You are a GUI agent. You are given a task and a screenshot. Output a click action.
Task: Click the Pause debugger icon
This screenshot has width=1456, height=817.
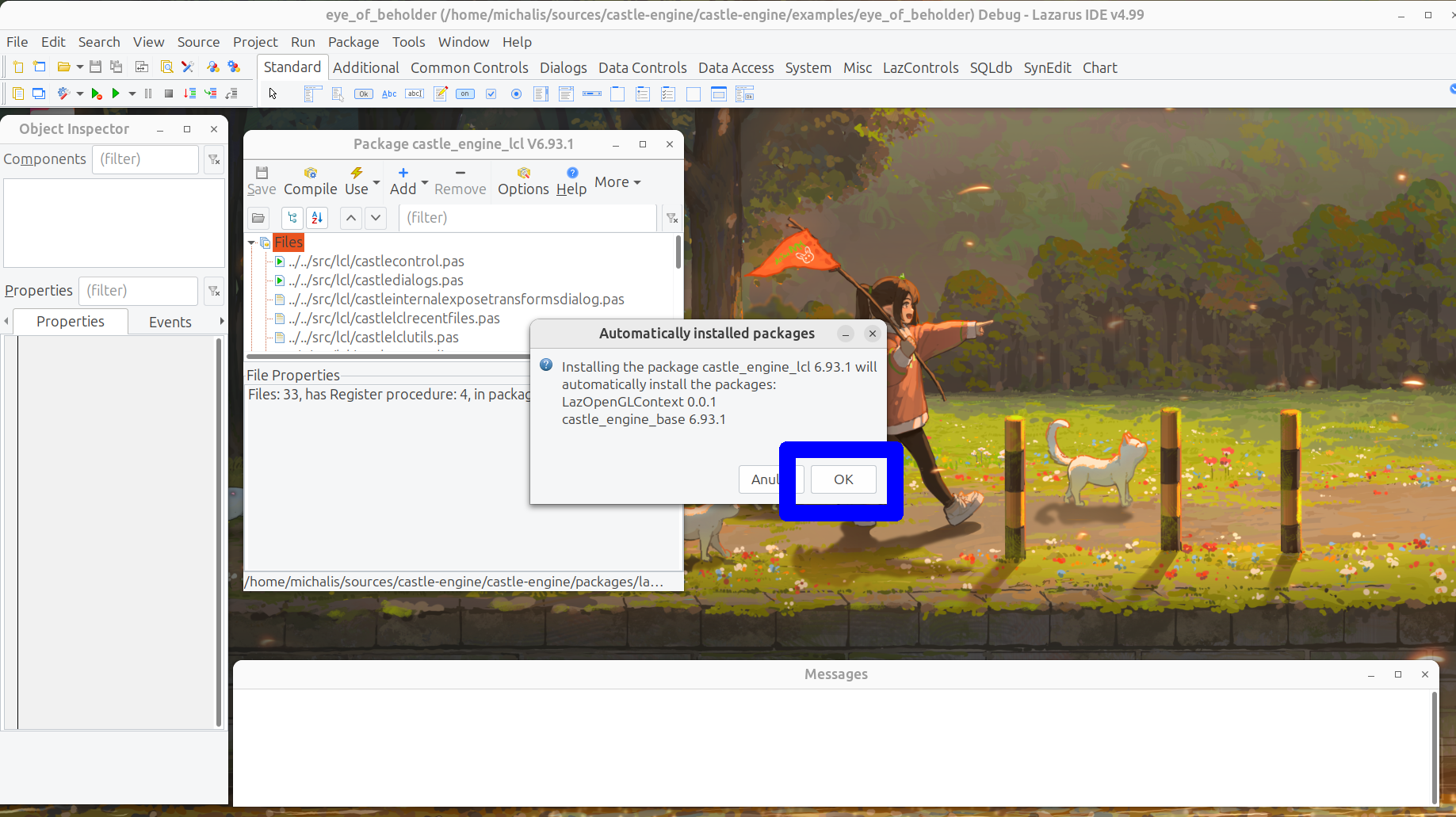[148, 94]
